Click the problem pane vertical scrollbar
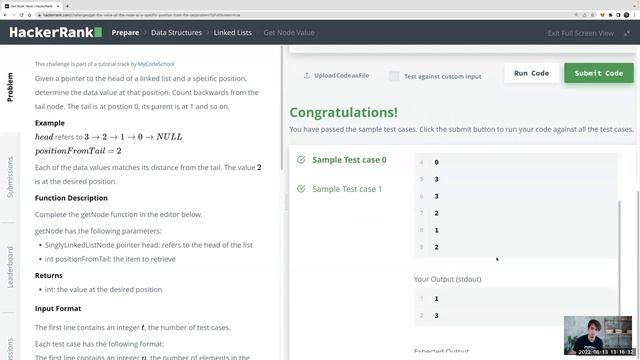 281,108
